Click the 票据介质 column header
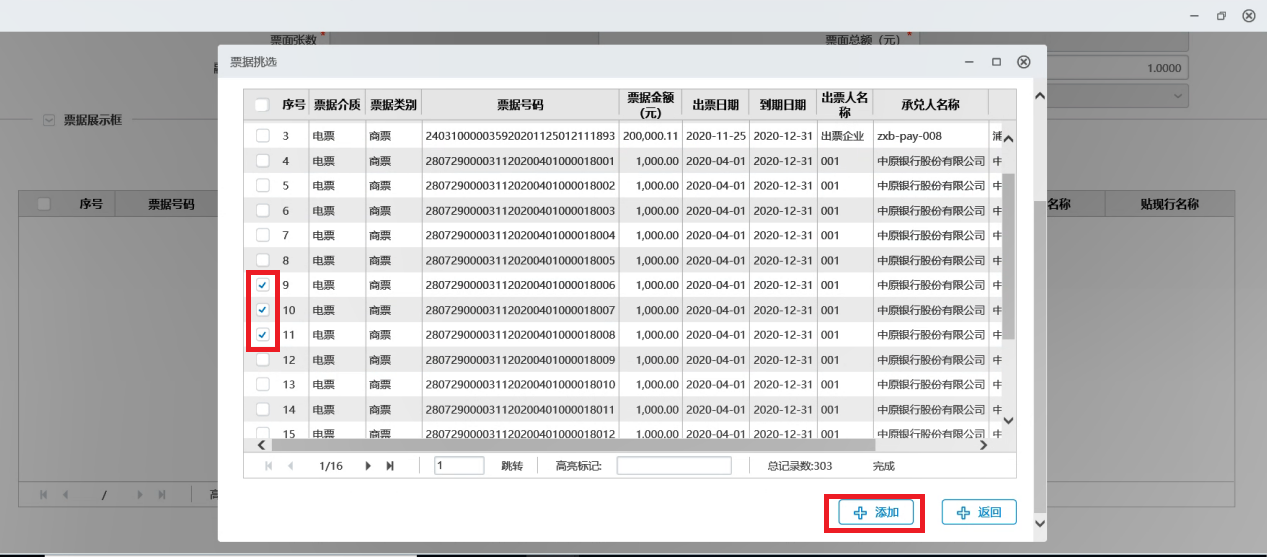 337,105
